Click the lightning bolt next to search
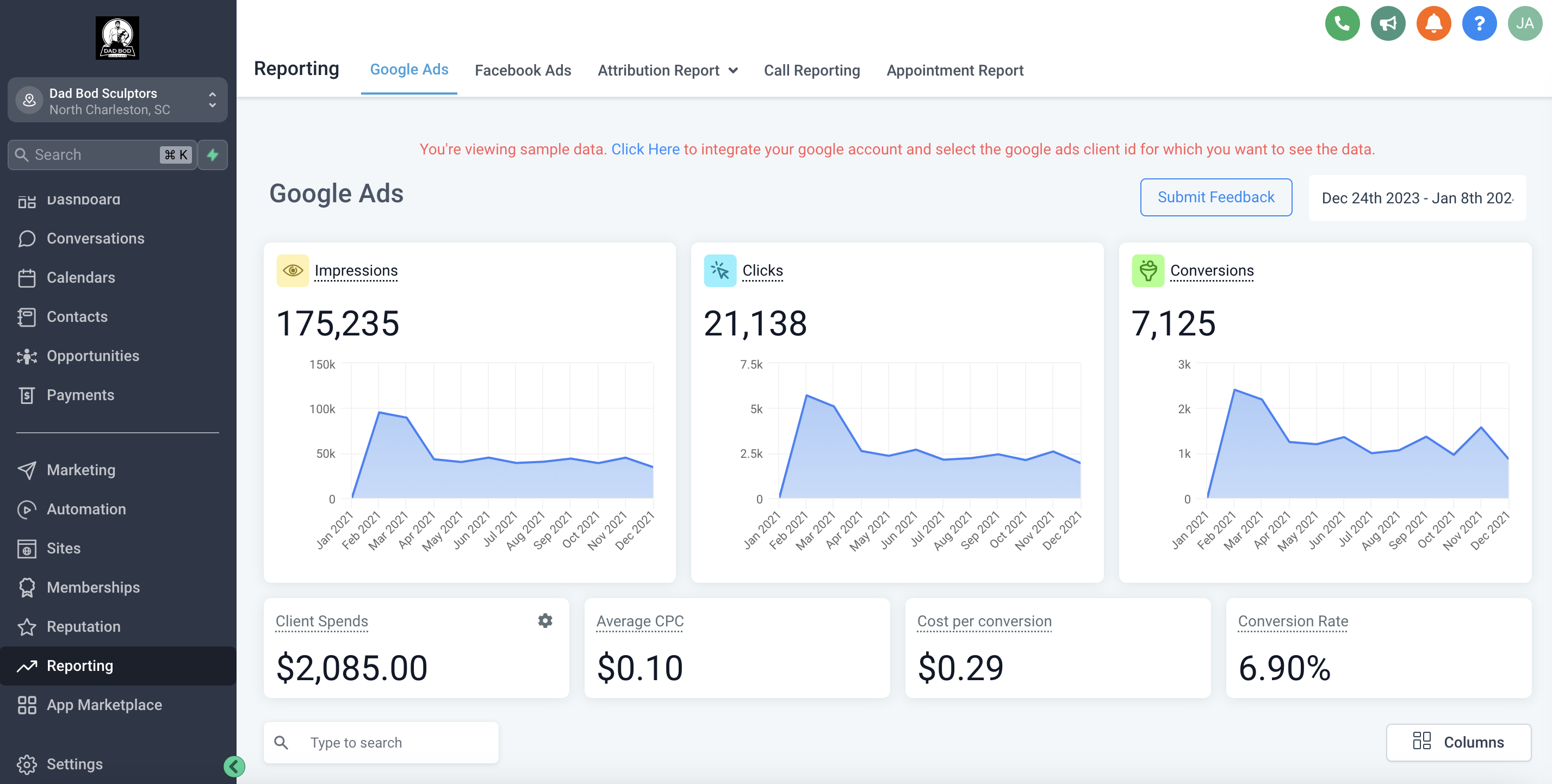Image resolution: width=1552 pixels, height=784 pixels. pyautogui.click(x=212, y=155)
